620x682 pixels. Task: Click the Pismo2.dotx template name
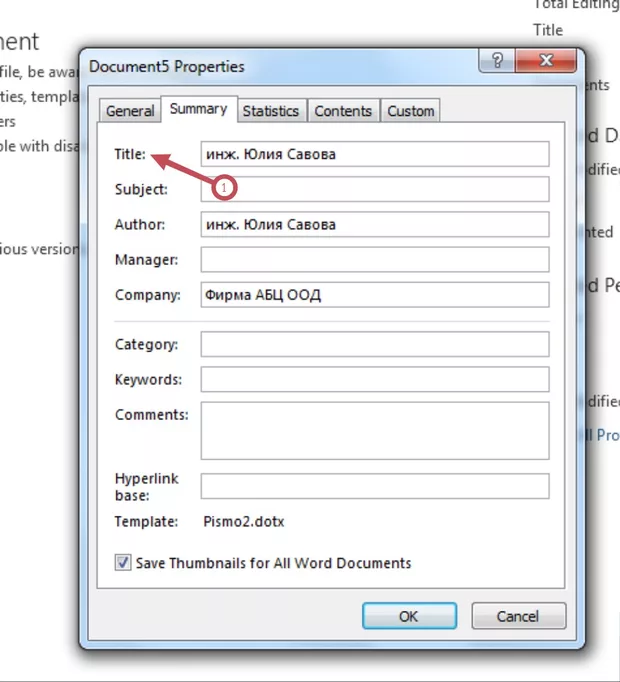click(x=244, y=522)
